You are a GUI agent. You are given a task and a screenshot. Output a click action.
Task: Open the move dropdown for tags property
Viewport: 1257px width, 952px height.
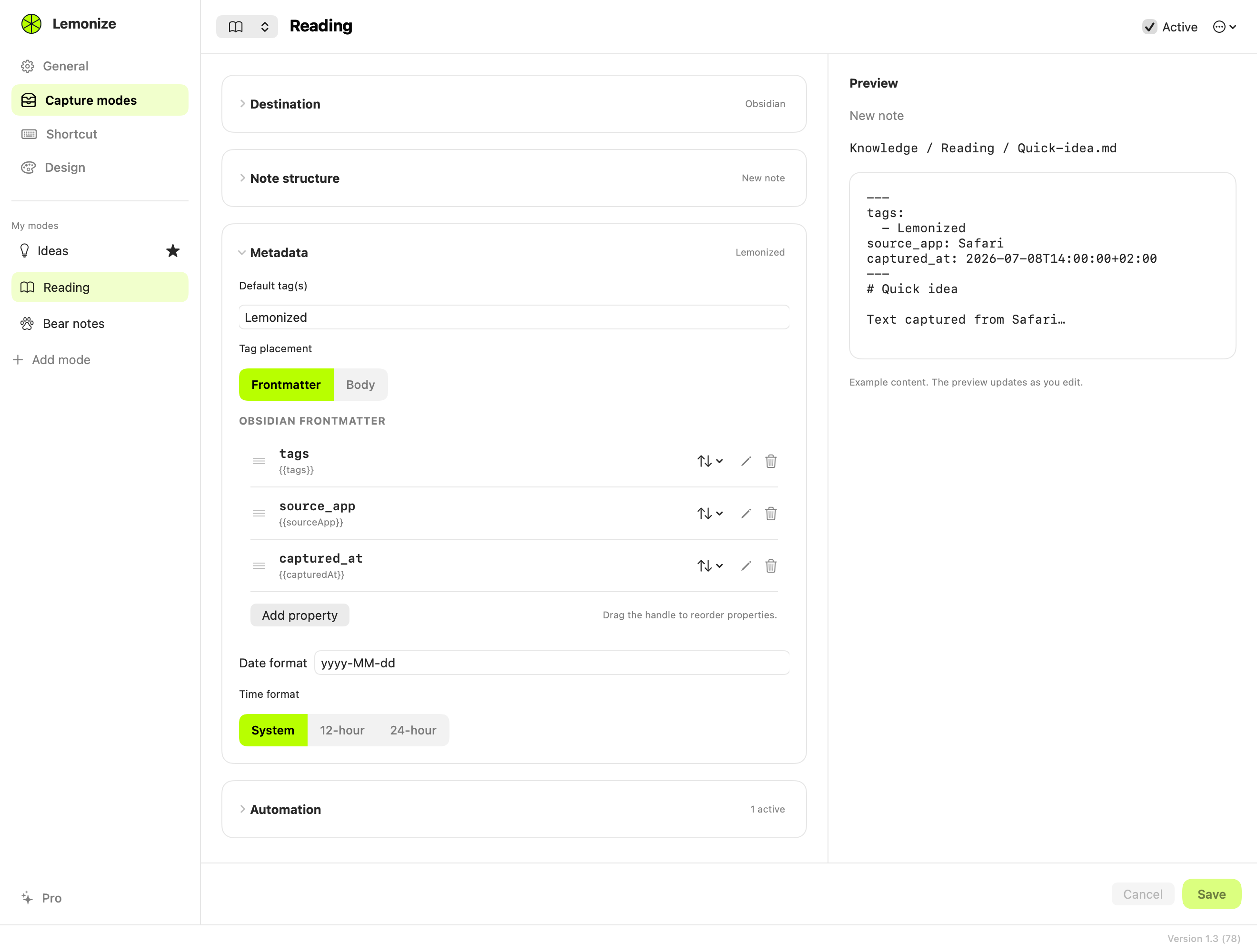pos(710,461)
